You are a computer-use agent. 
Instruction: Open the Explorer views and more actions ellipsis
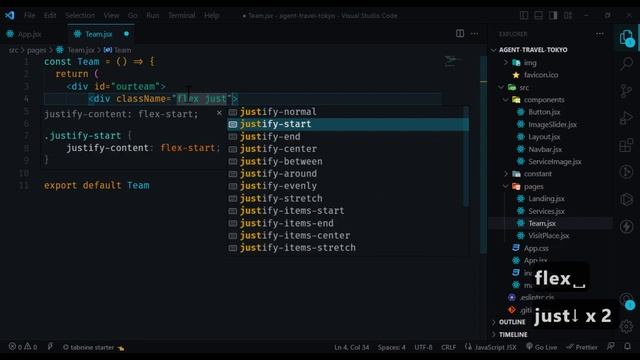[x=600, y=34]
